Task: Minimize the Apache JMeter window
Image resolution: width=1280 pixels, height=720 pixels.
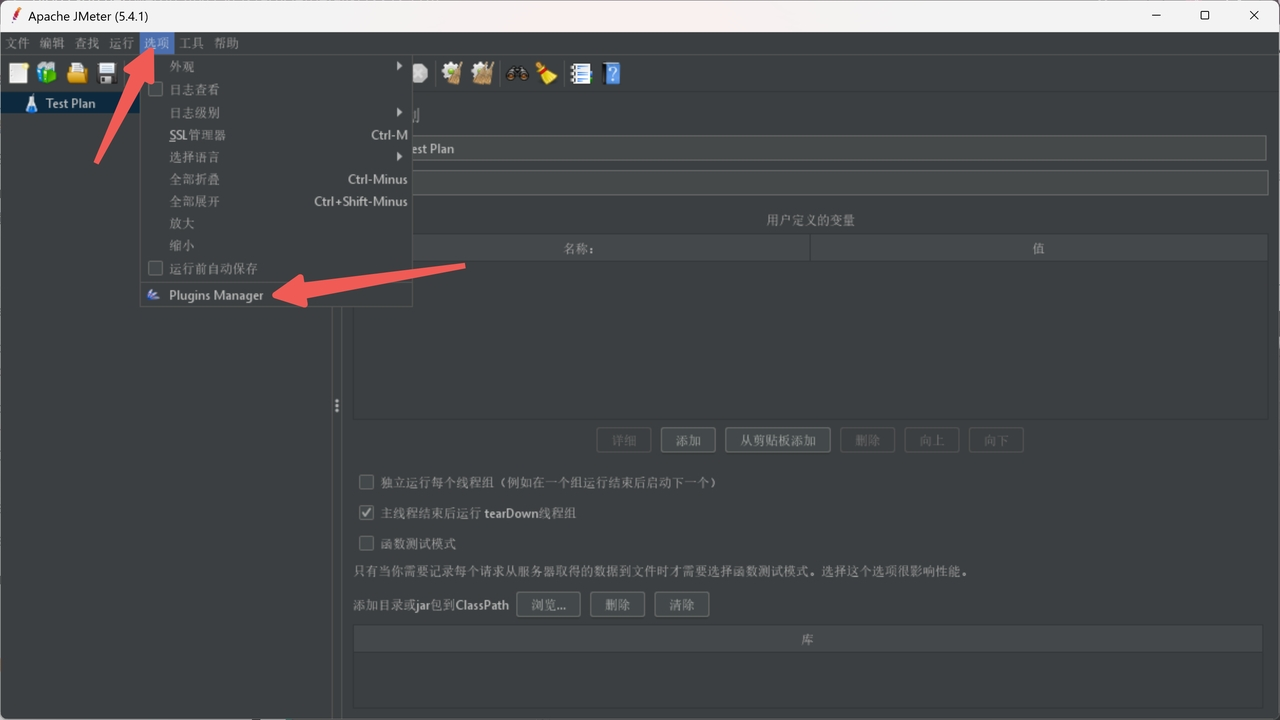Action: click(1158, 15)
